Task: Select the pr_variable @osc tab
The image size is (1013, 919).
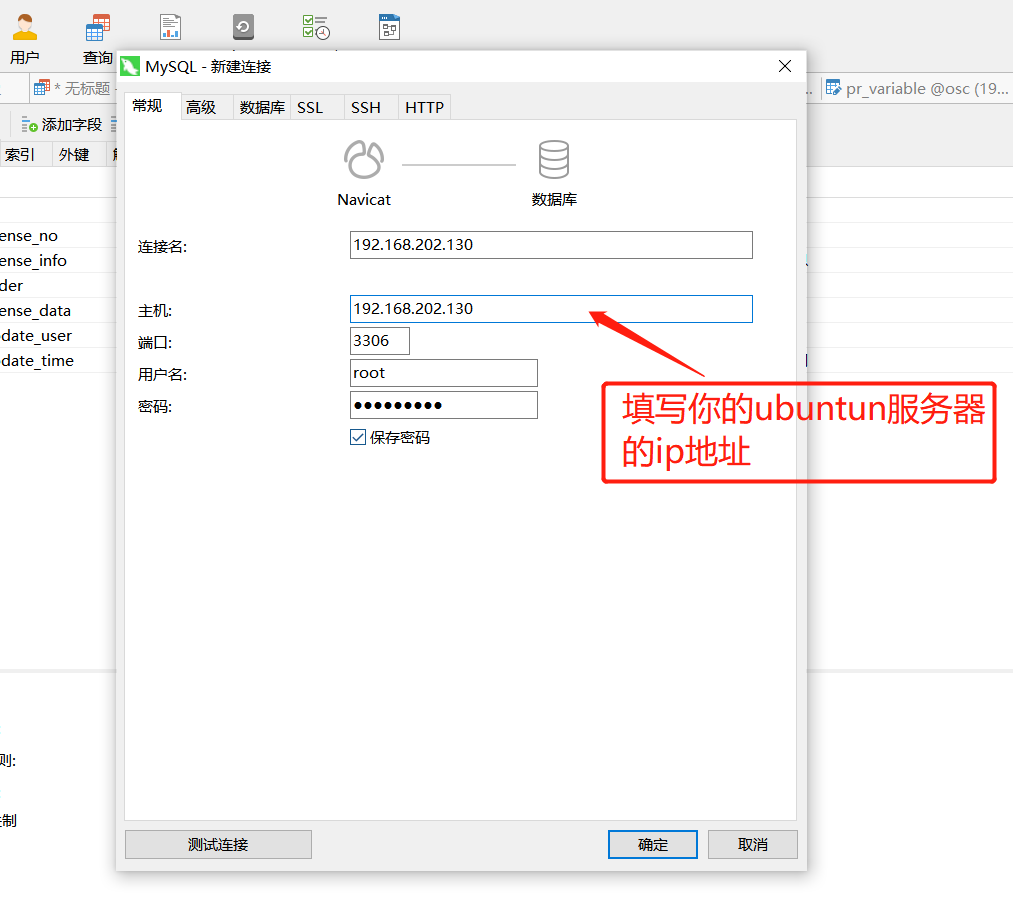Action: point(916,88)
